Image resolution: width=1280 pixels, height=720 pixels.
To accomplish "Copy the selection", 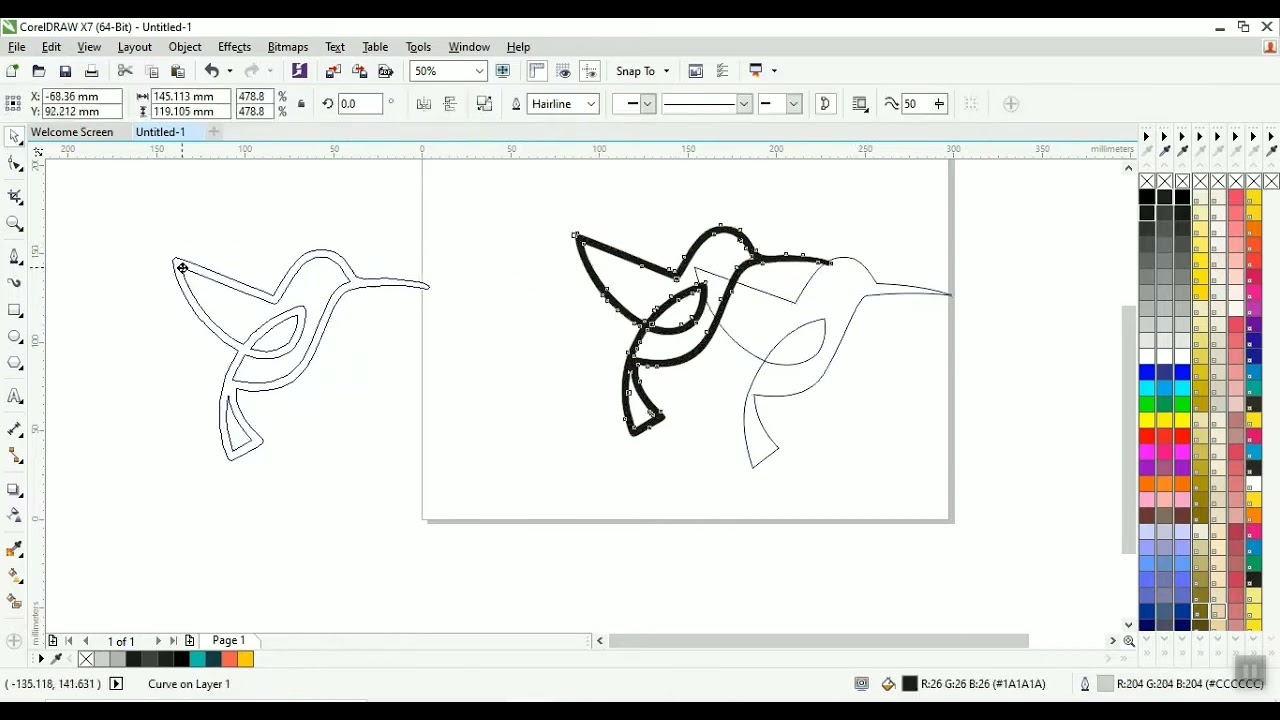I will click(x=152, y=71).
